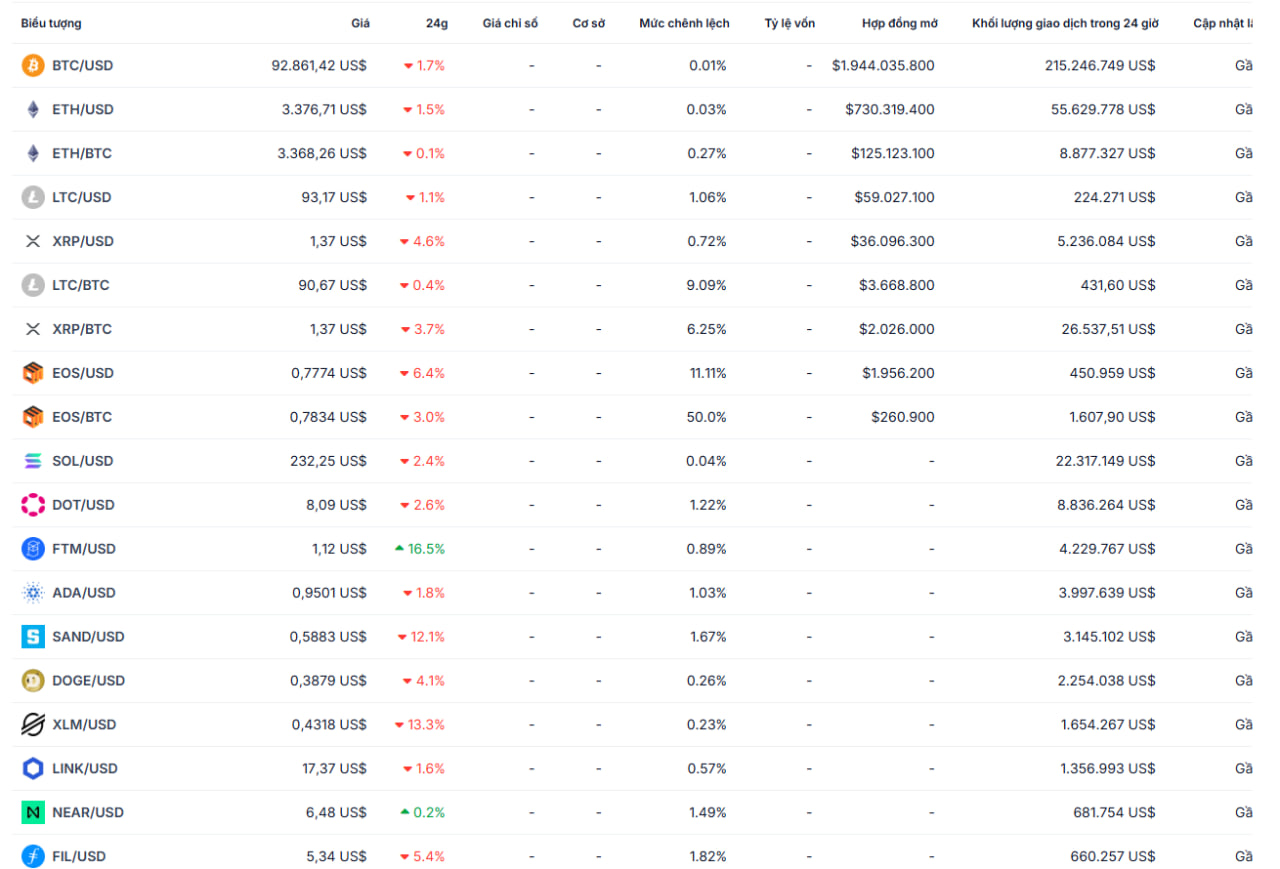Sort by the 24g change column header
The image size is (1280, 869).
(x=436, y=23)
